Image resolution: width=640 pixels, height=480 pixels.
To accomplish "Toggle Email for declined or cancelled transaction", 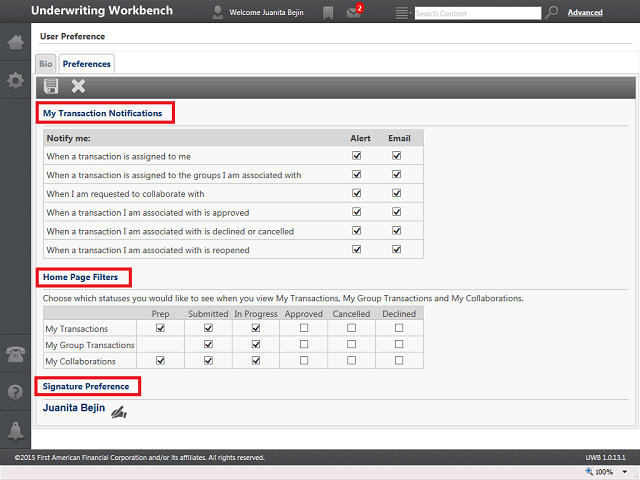I will (396, 231).
